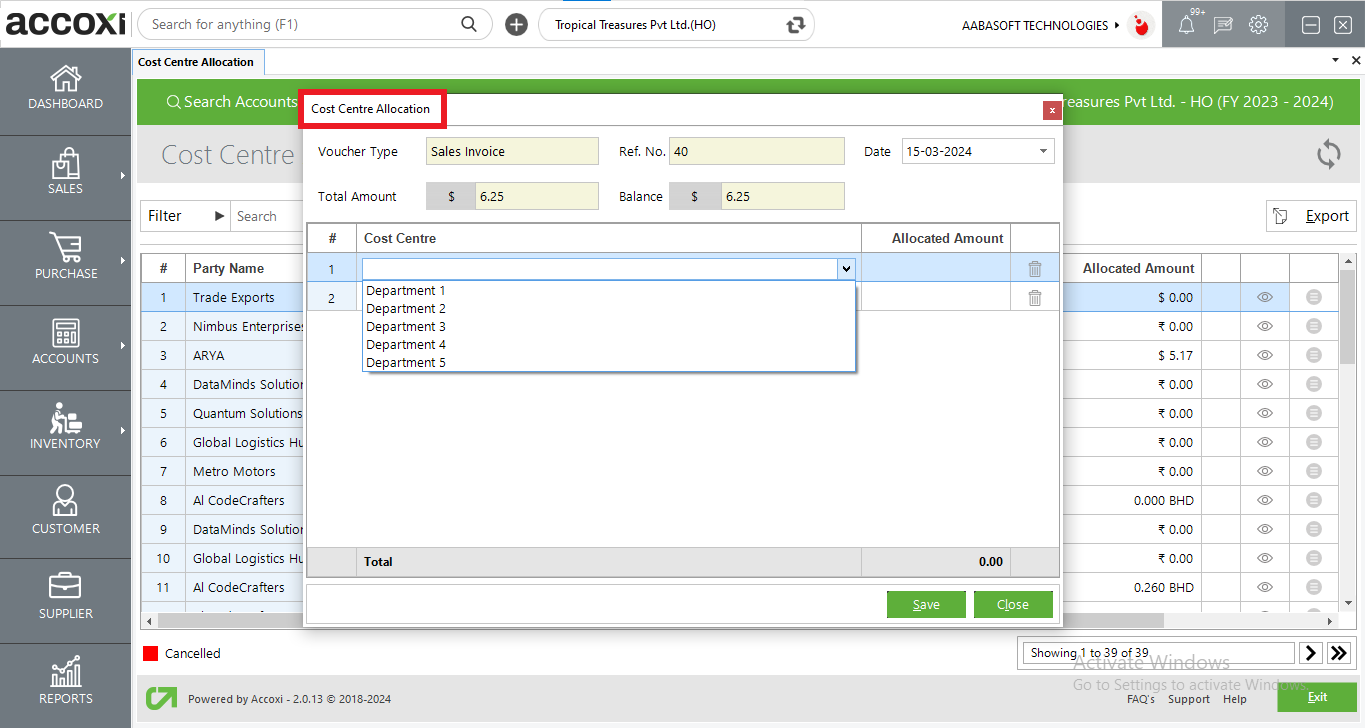Click the Accoxi logo in the footer
This screenshot has width=1365, height=728.
tap(161, 698)
